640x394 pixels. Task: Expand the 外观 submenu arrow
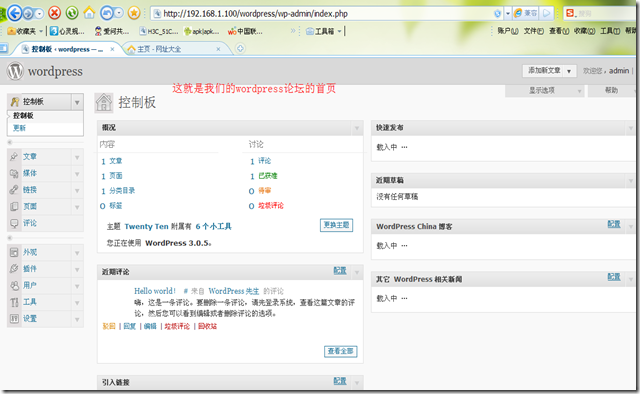tap(77, 253)
